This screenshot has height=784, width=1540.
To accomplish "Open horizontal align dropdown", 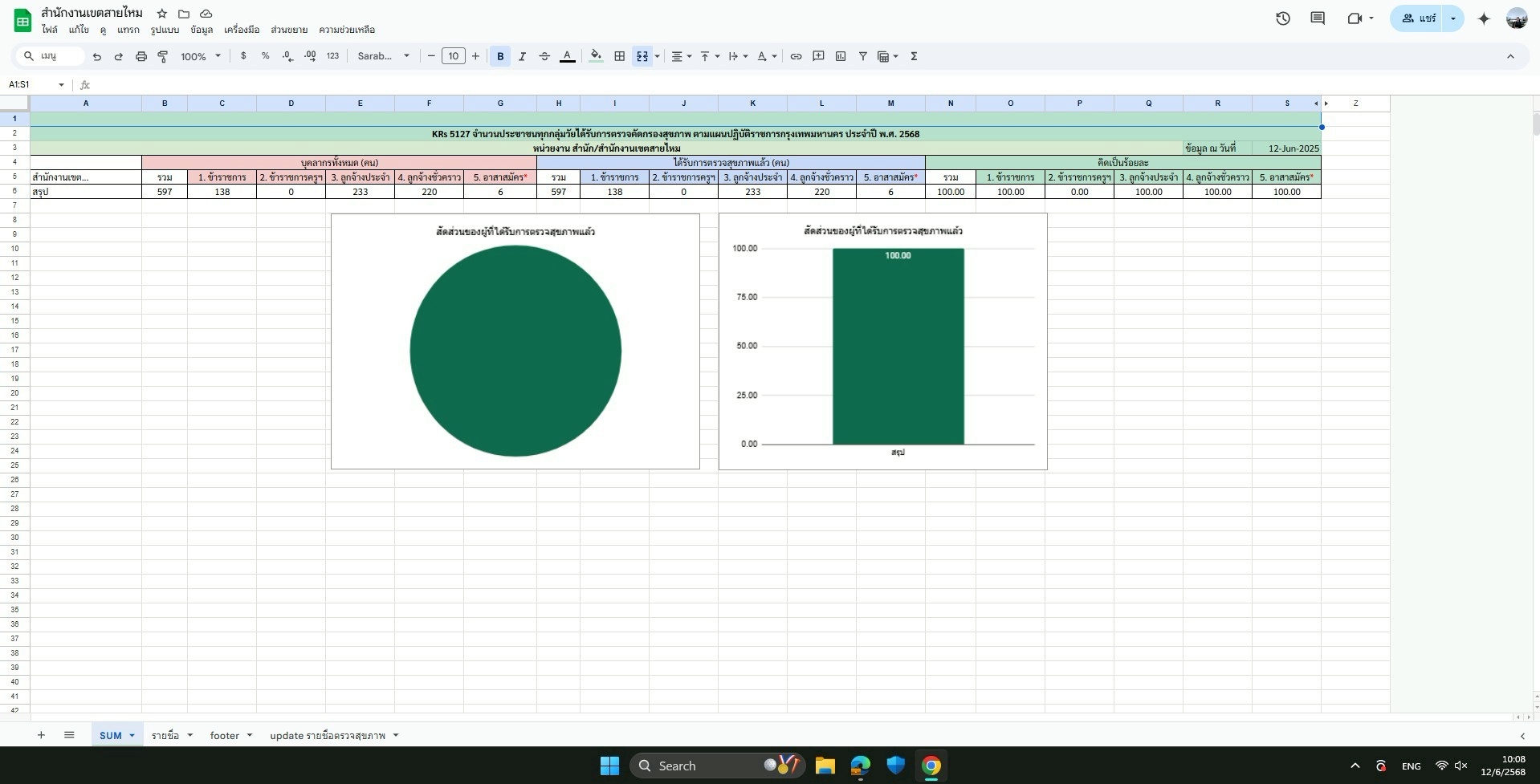I will pyautogui.click(x=682, y=56).
